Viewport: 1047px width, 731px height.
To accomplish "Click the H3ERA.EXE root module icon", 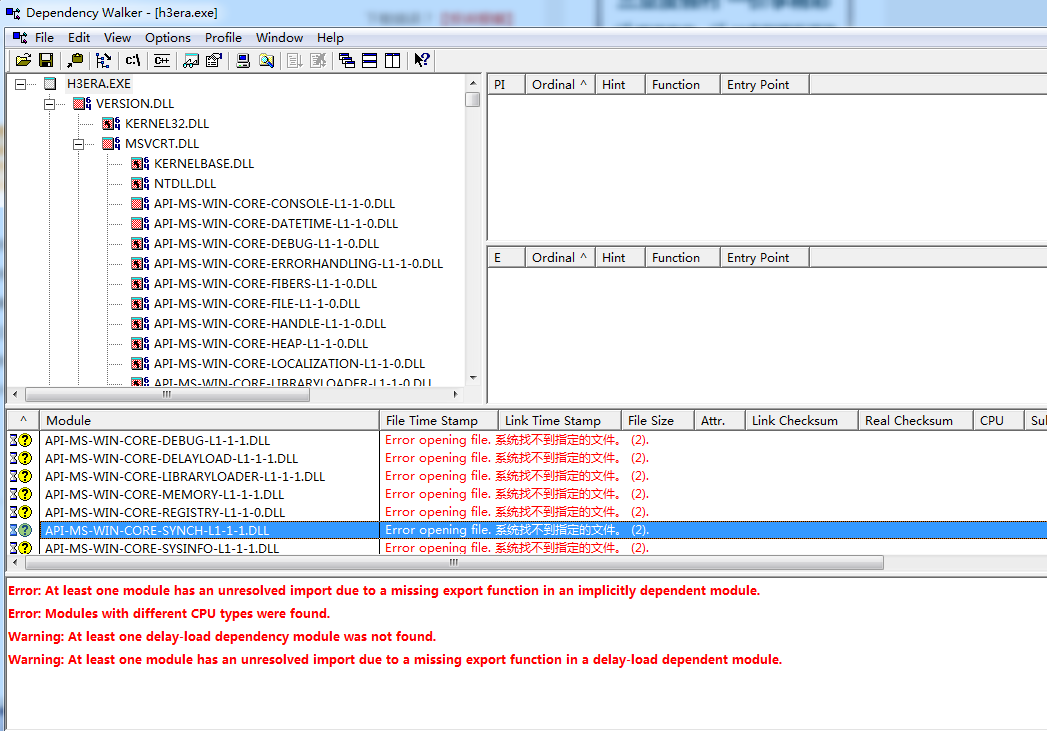I will click(x=50, y=83).
